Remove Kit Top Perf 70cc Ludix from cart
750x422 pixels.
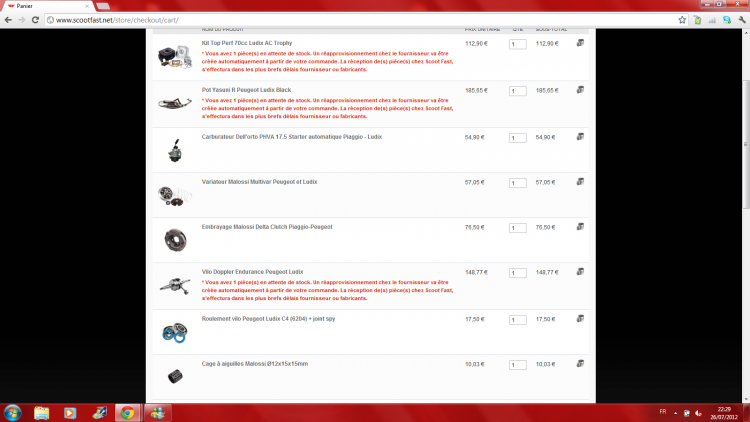[x=580, y=43]
